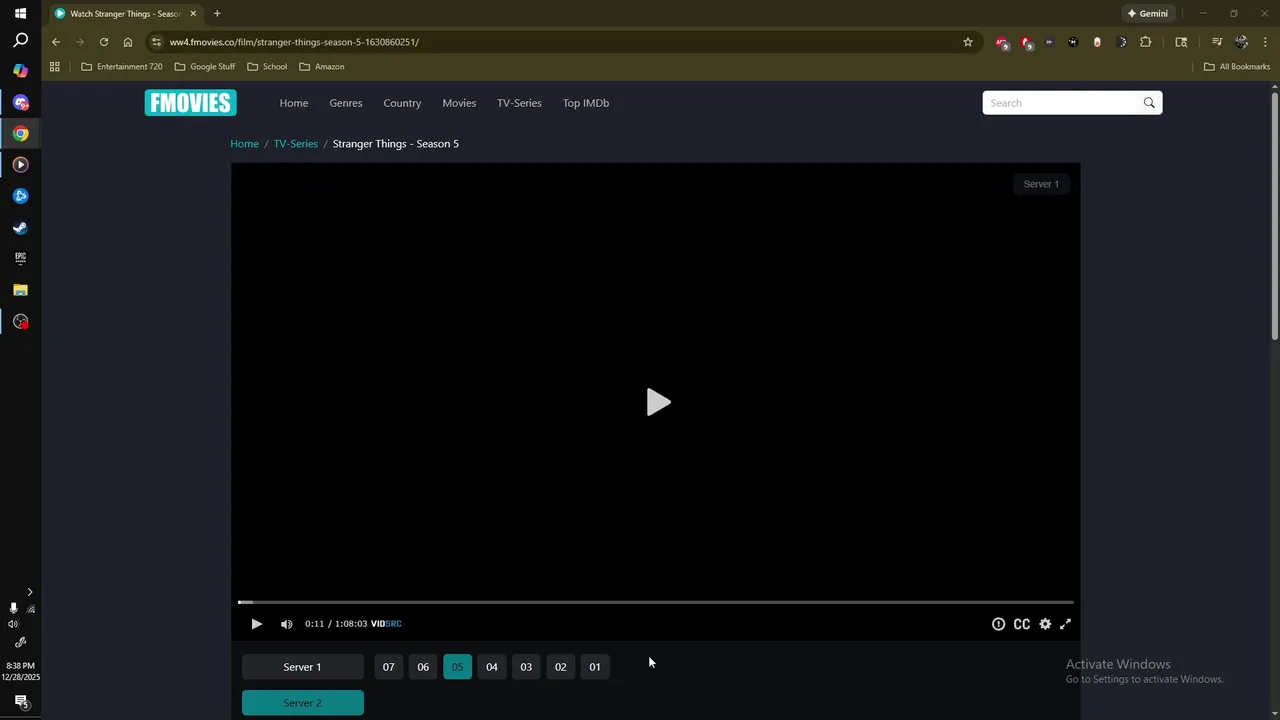The height and width of the screenshot is (720, 1280).
Task: Open Epic Games launcher from the taskbar
Action: click(x=20, y=258)
